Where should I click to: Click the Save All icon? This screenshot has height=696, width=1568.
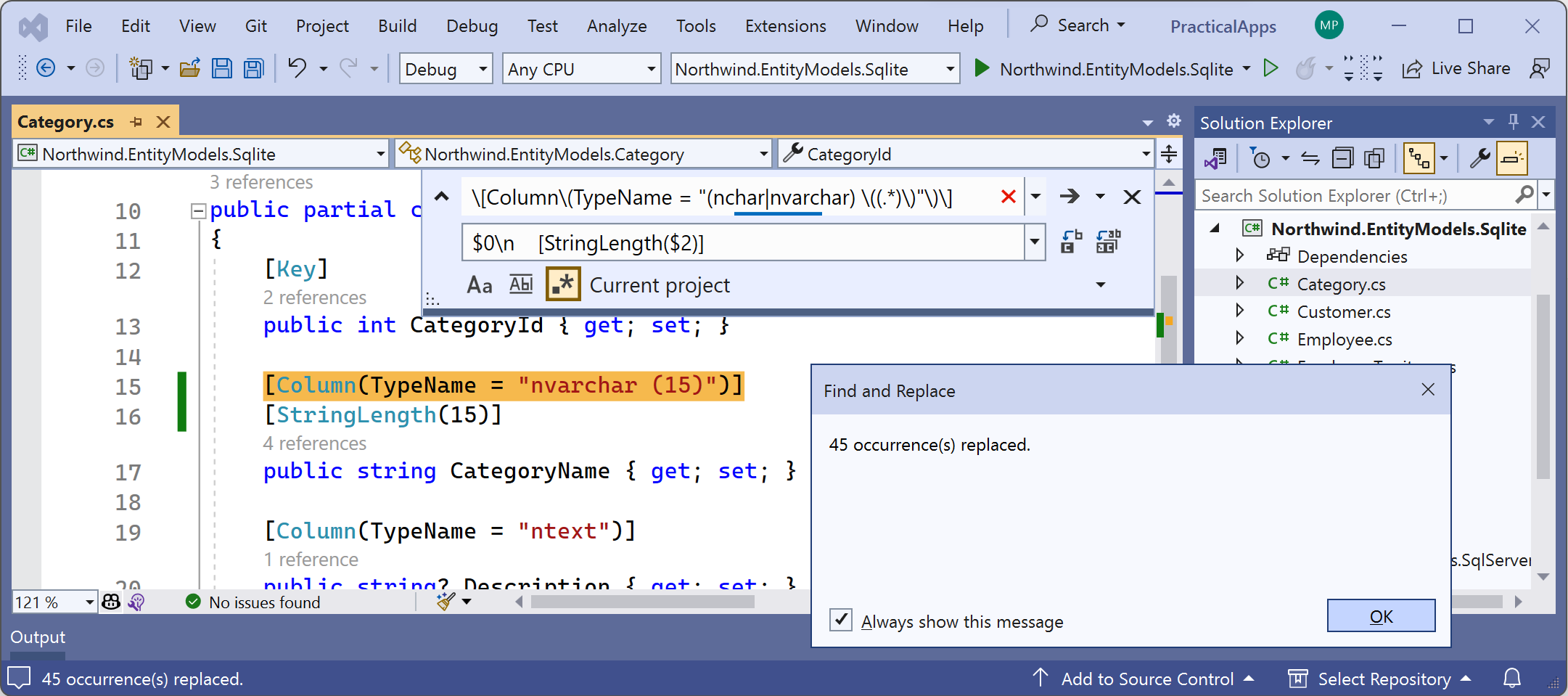[253, 68]
